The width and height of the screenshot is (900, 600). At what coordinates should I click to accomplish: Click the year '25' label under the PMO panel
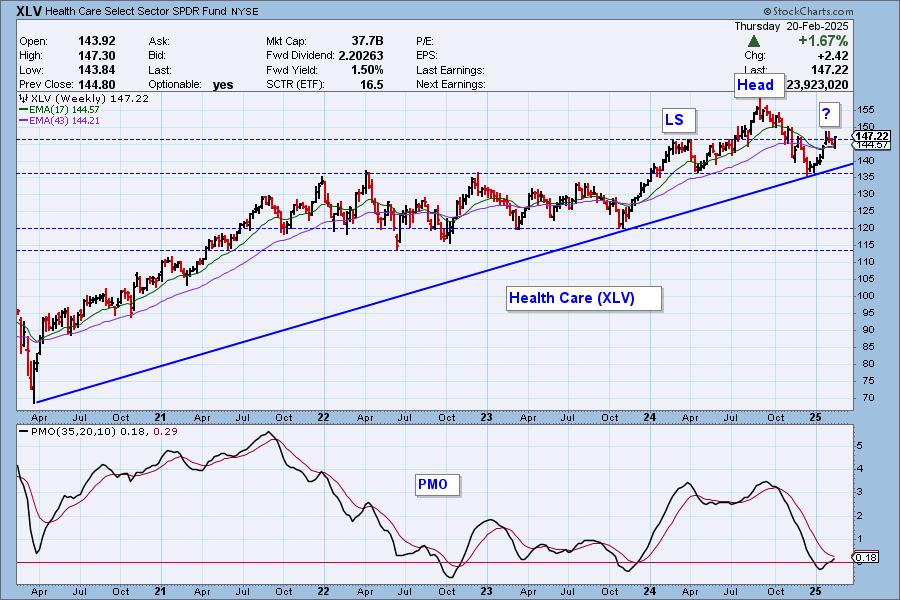pyautogui.click(x=815, y=591)
